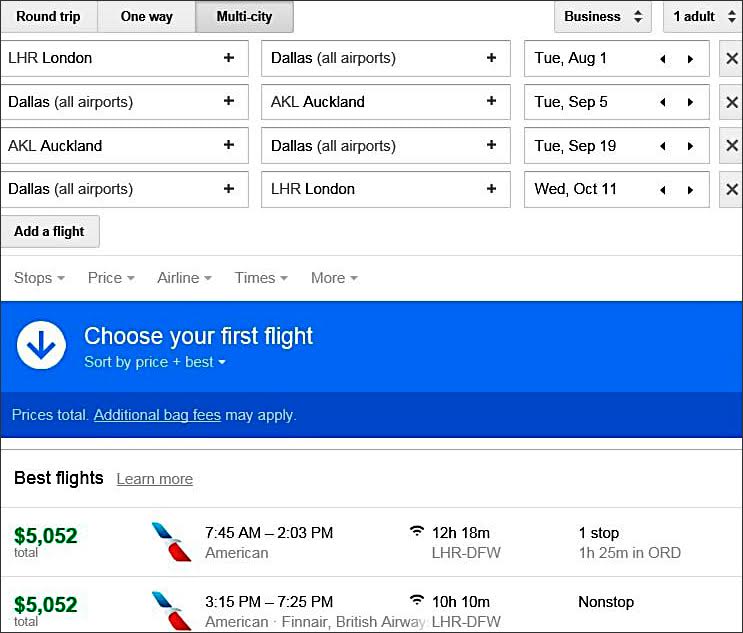Click the plus icon beside AKL Auckland destination
Screen dimensions: 743x633
click(491, 101)
